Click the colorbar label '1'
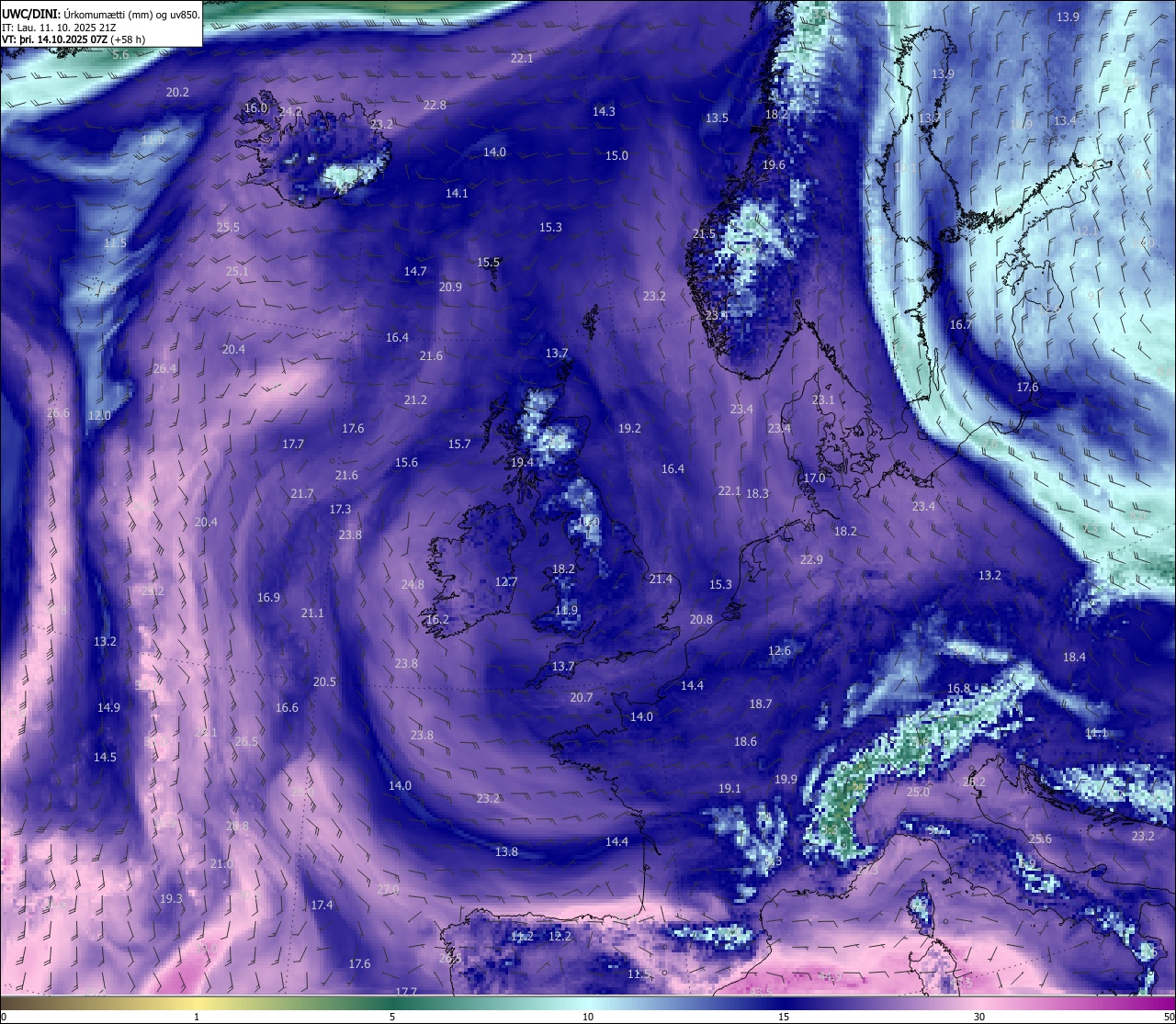The height and width of the screenshot is (1024, 1176). (x=197, y=1017)
